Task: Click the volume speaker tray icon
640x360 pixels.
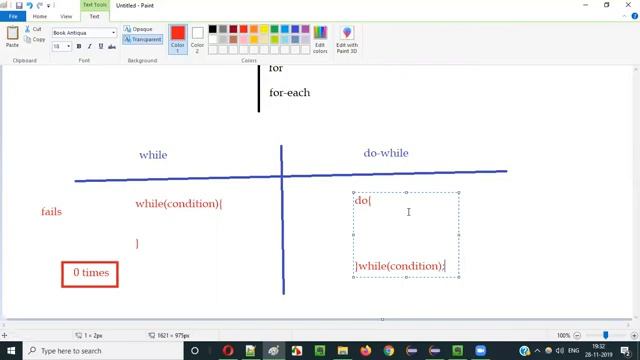Action: (560, 351)
